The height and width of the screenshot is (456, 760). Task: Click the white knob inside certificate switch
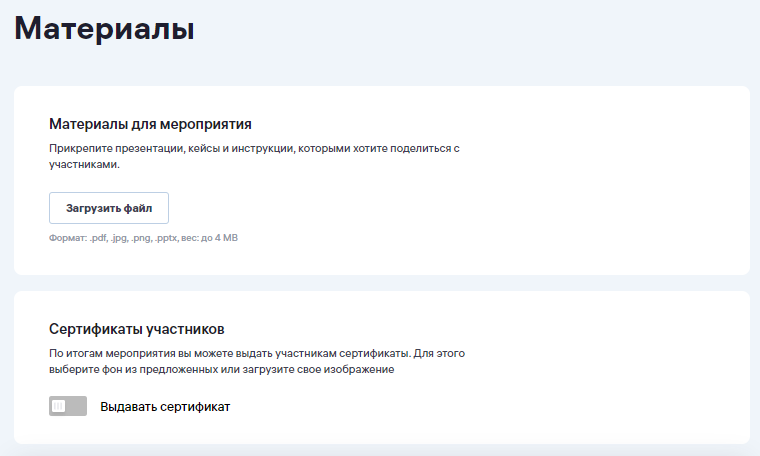pyautogui.click(x=59, y=406)
